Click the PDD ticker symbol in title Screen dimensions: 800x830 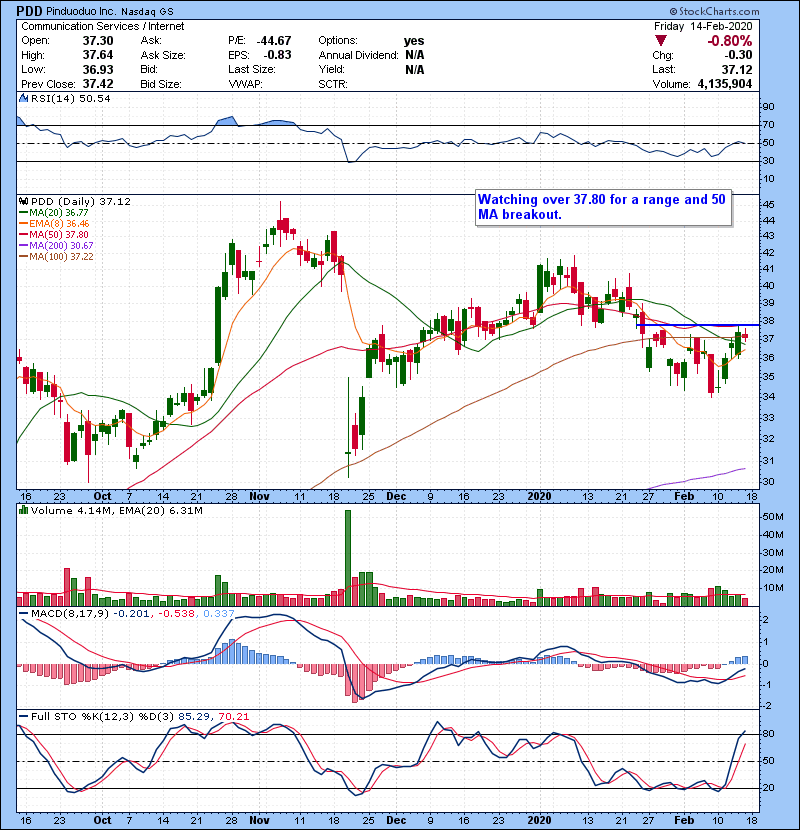pyautogui.click(x=29, y=11)
